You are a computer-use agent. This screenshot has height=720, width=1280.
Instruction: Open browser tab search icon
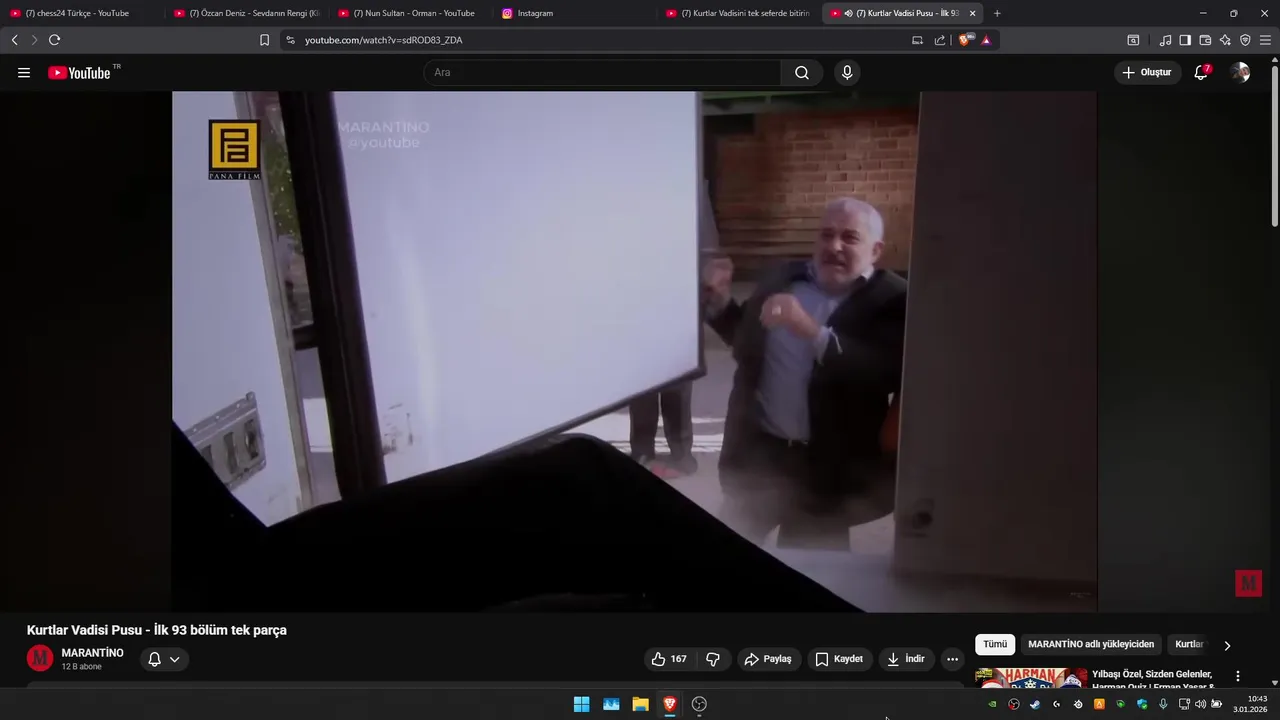tap(1133, 40)
